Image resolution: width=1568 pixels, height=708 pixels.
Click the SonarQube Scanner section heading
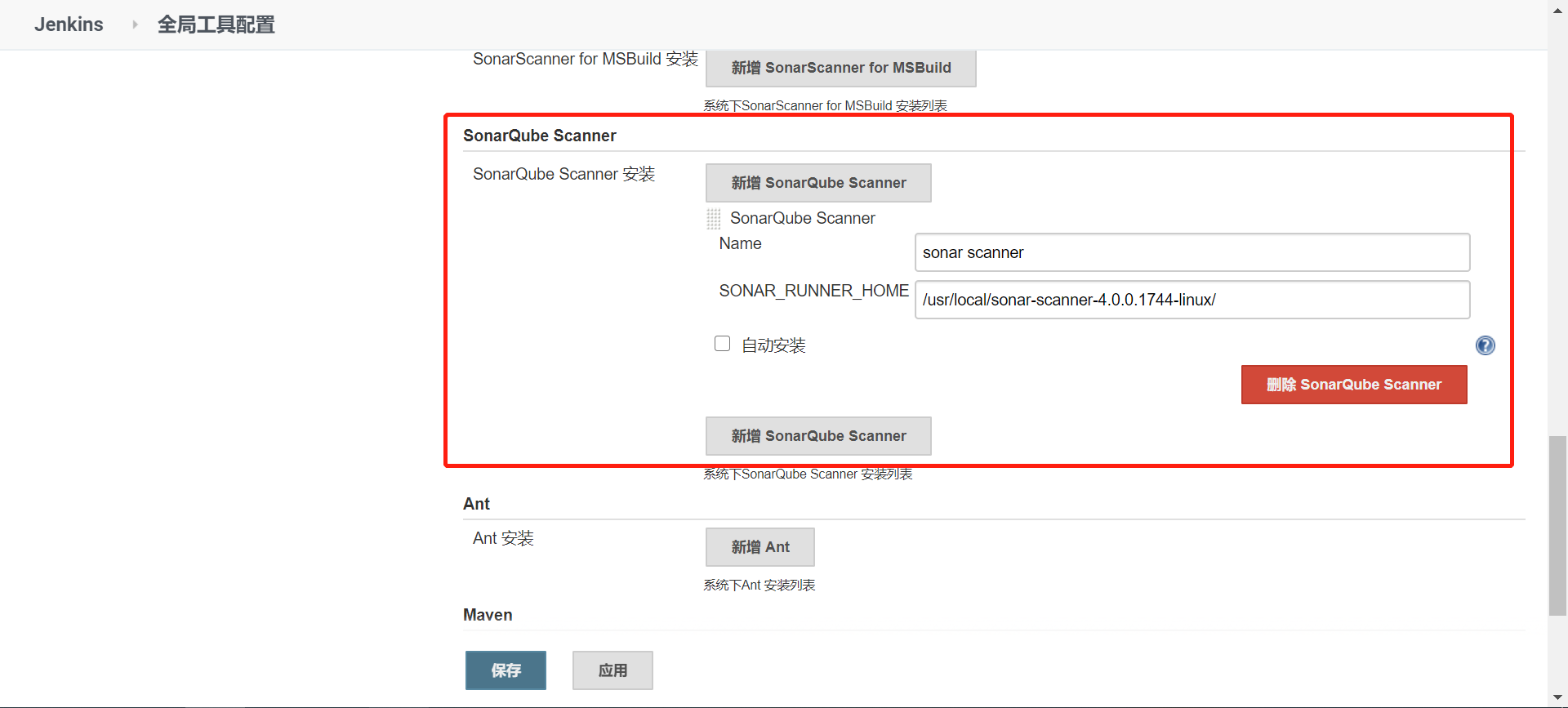(x=539, y=136)
